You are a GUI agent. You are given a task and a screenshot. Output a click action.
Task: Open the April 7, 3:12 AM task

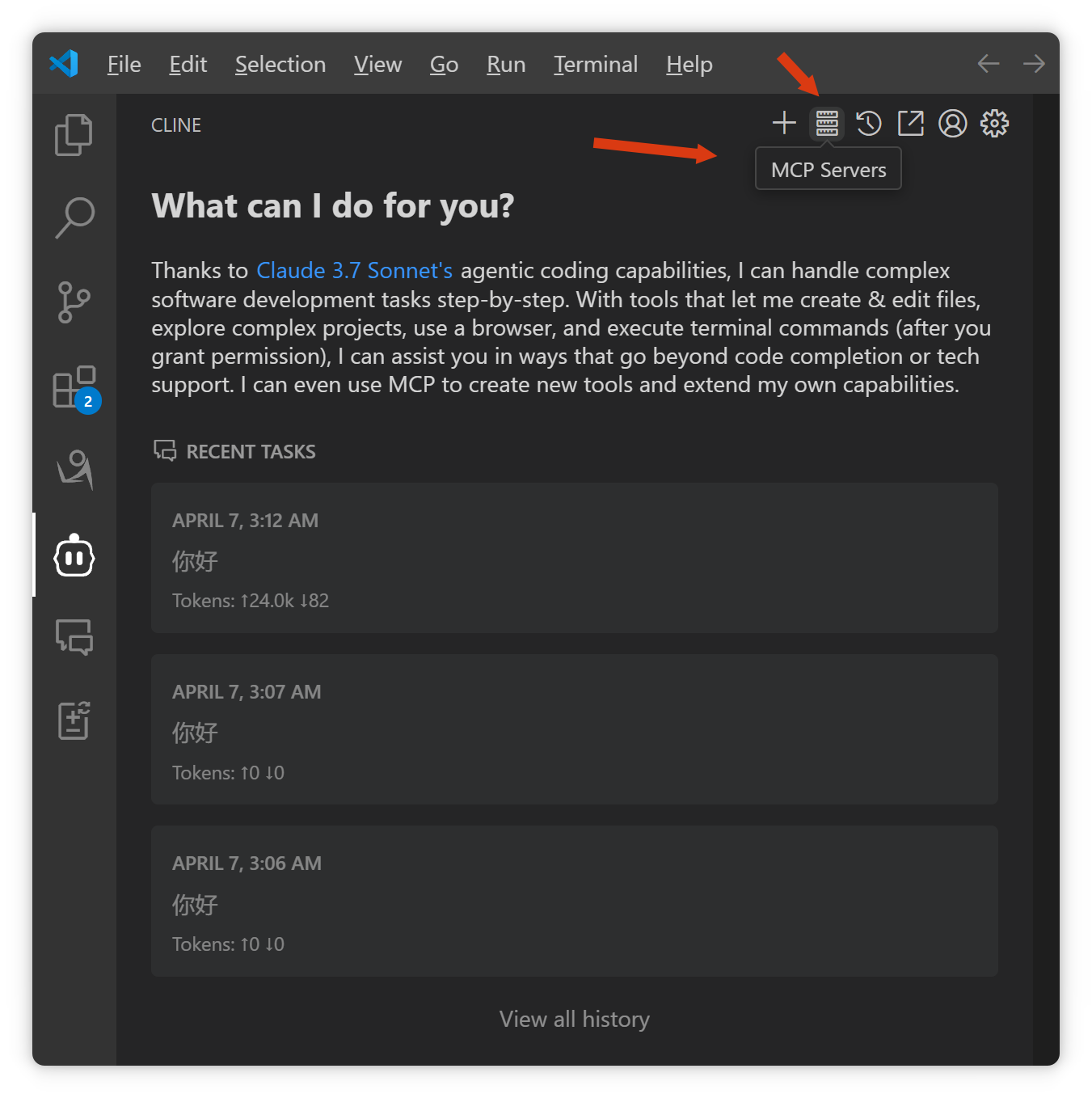(574, 558)
